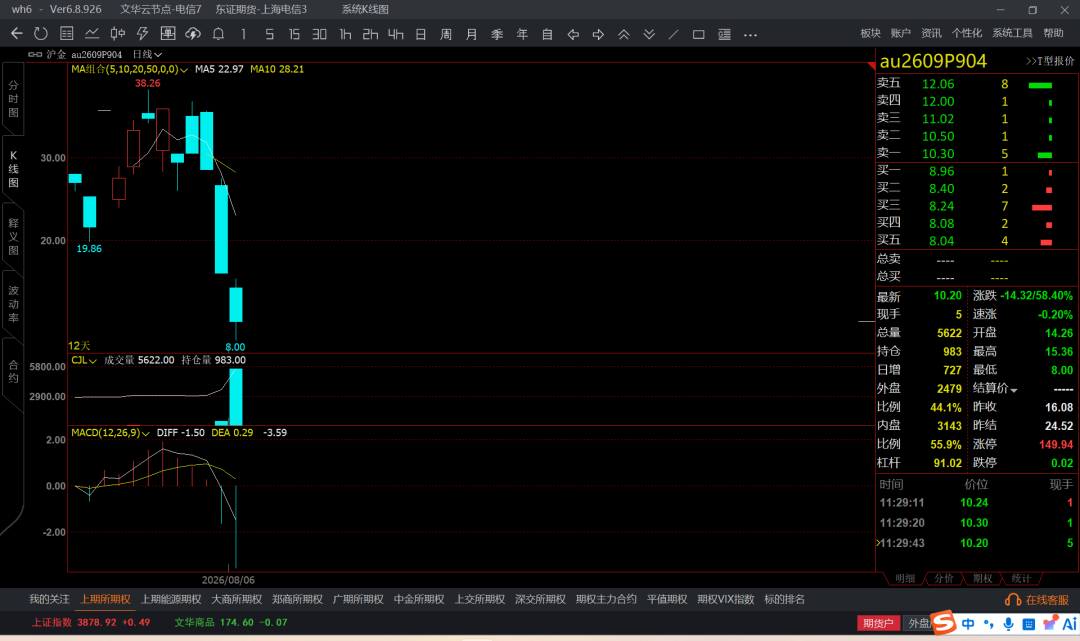Open the 我的关注 tab
1080x641 pixels.
point(49,600)
